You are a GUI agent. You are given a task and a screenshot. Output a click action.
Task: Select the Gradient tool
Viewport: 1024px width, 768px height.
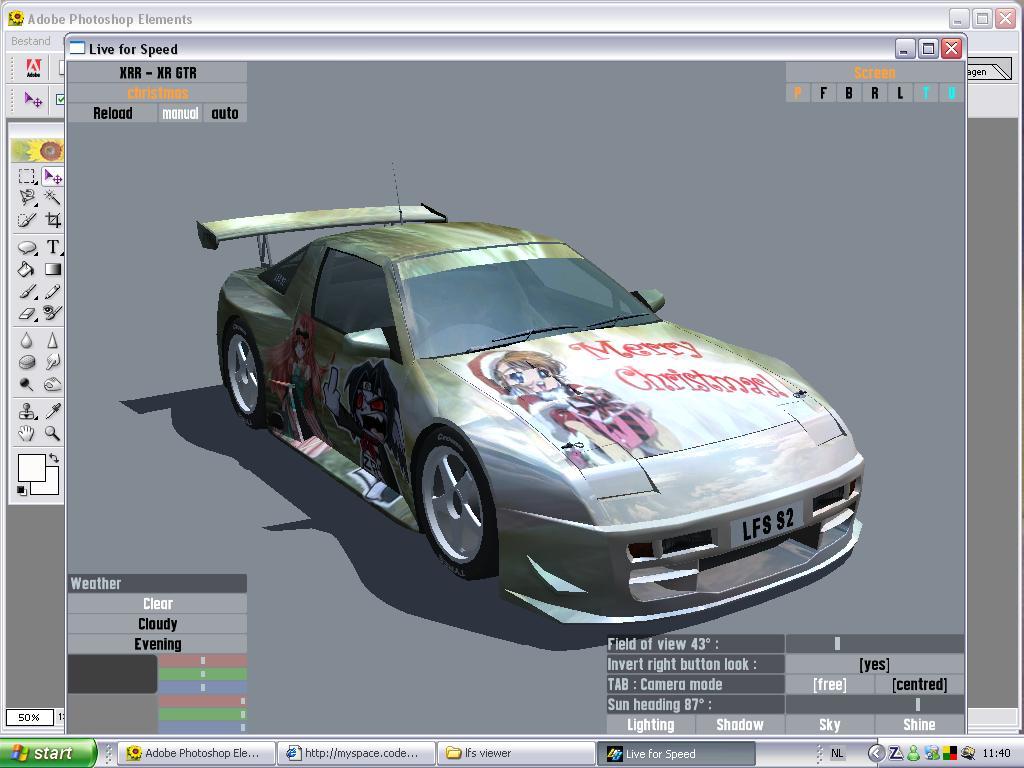(52, 269)
